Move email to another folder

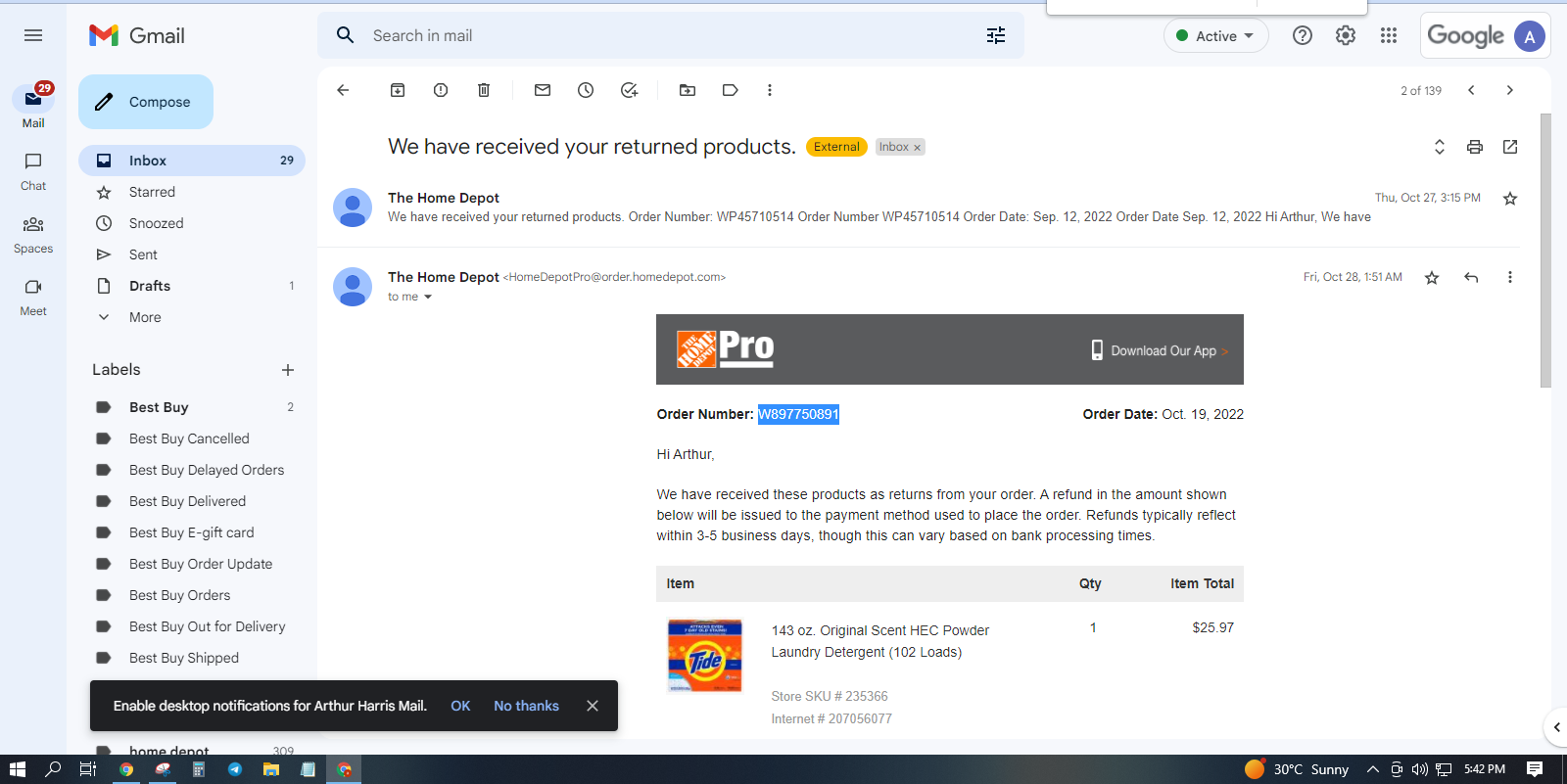[688, 90]
